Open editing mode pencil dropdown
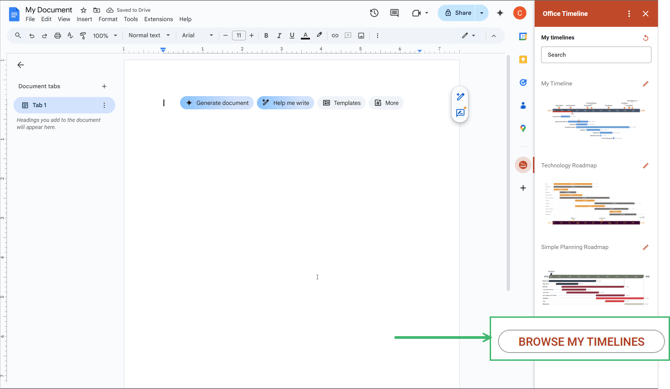The width and height of the screenshot is (670, 389). pyautogui.click(x=468, y=35)
